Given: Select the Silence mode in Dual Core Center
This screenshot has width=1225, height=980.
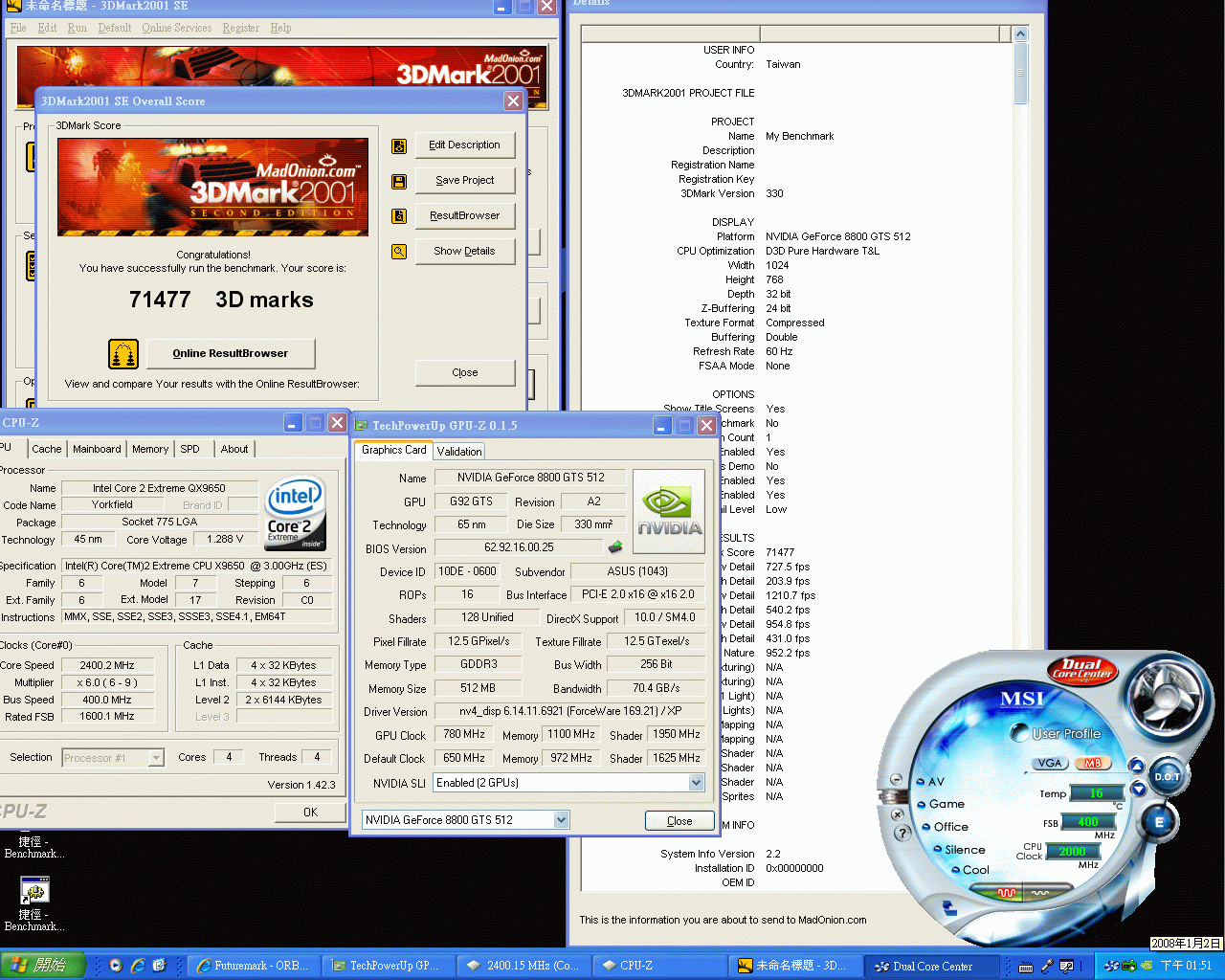Looking at the screenshot, I should coord(959,850).
